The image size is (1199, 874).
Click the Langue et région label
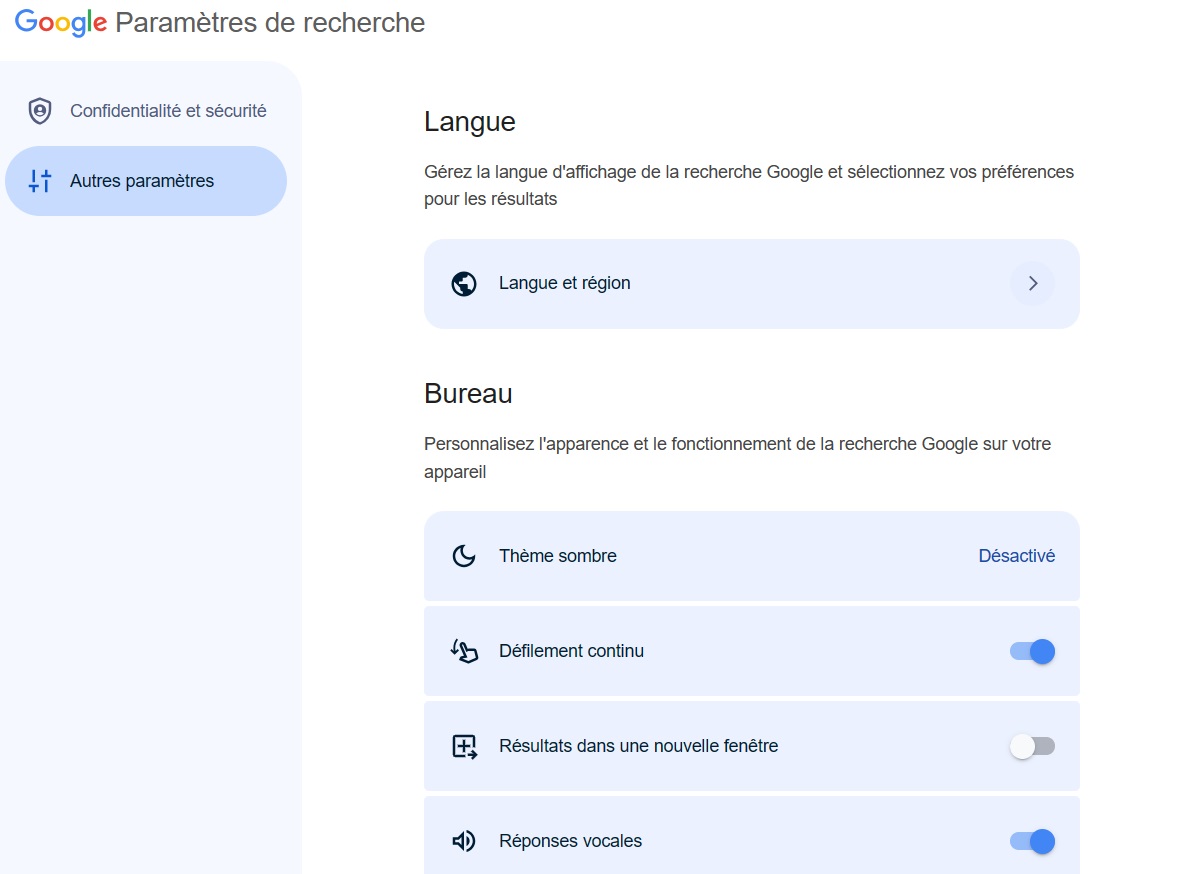tap(564, 283)
